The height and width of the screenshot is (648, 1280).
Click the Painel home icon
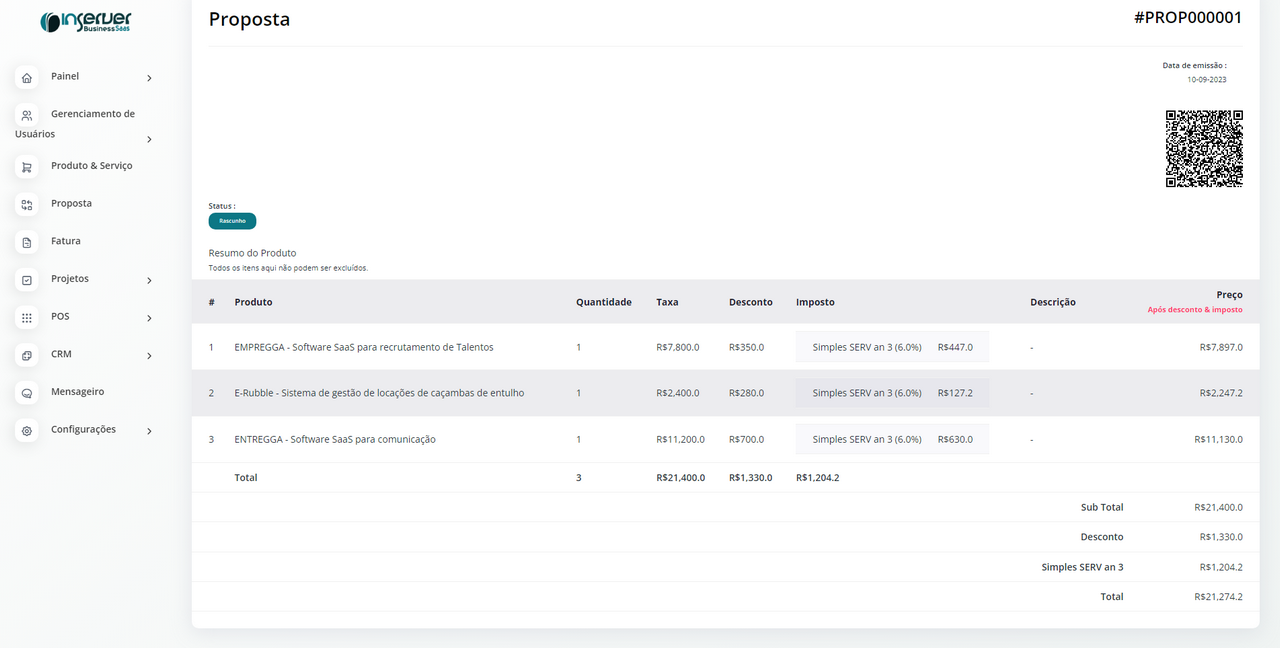coord(27,78)
